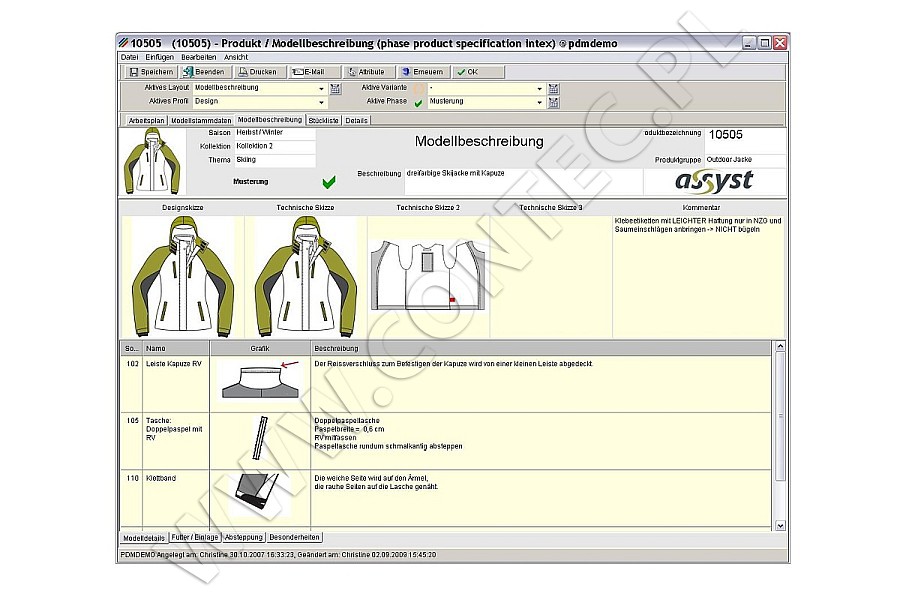Click the Grafik column header

pyautogui.click(x=260, y=349)
